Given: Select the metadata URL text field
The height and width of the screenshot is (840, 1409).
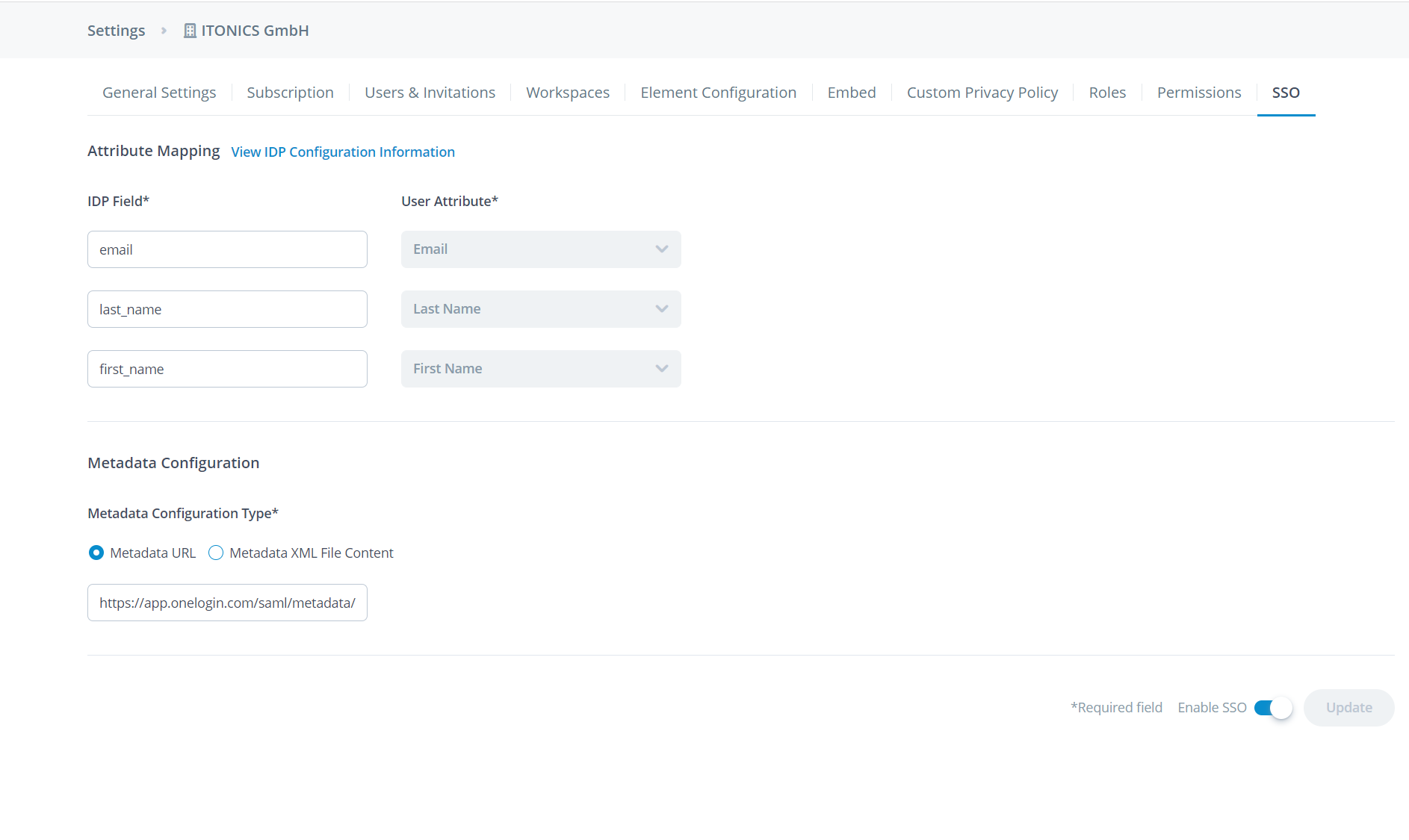Looking at the screenshot, I should coord(227,603).
